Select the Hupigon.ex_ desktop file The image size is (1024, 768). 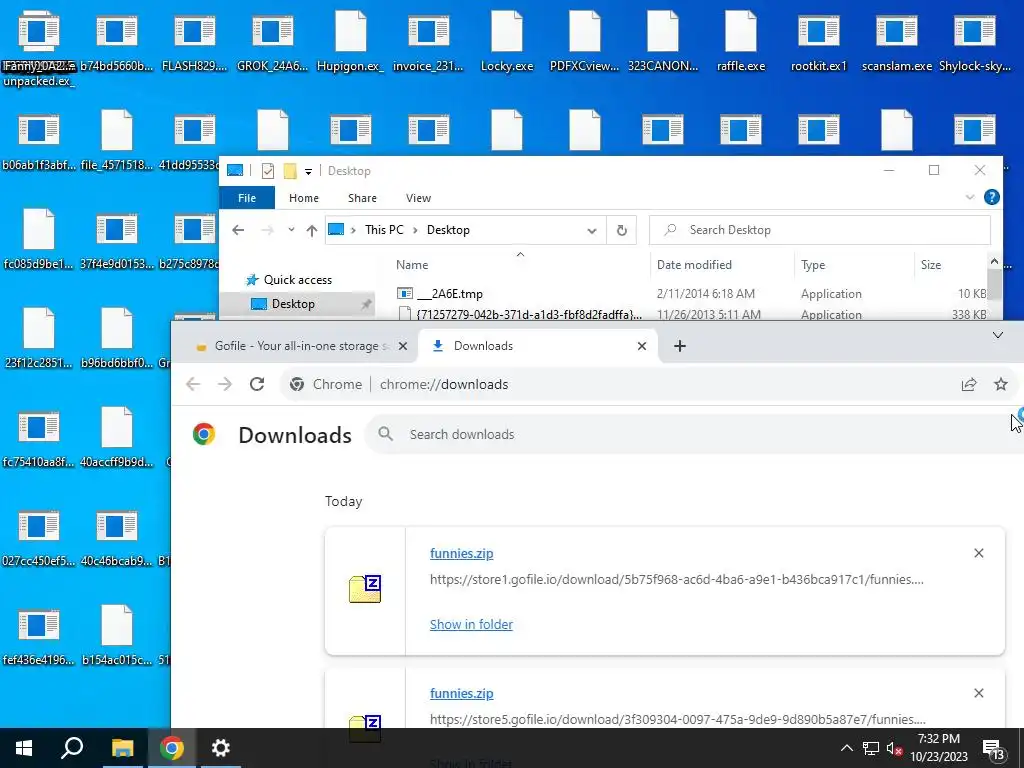coord(351,41)
